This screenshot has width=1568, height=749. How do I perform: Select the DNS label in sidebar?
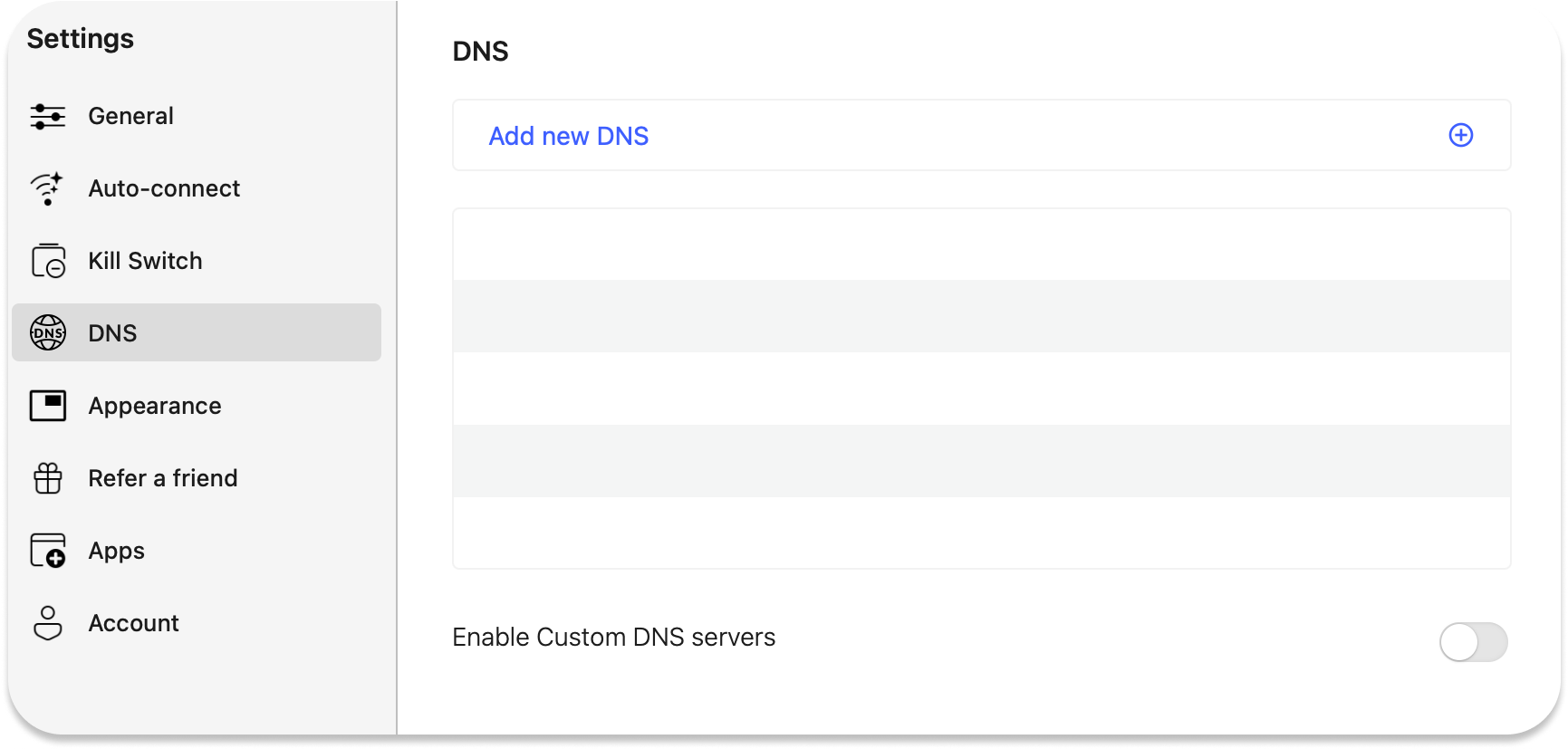click(x=112, y=333)
